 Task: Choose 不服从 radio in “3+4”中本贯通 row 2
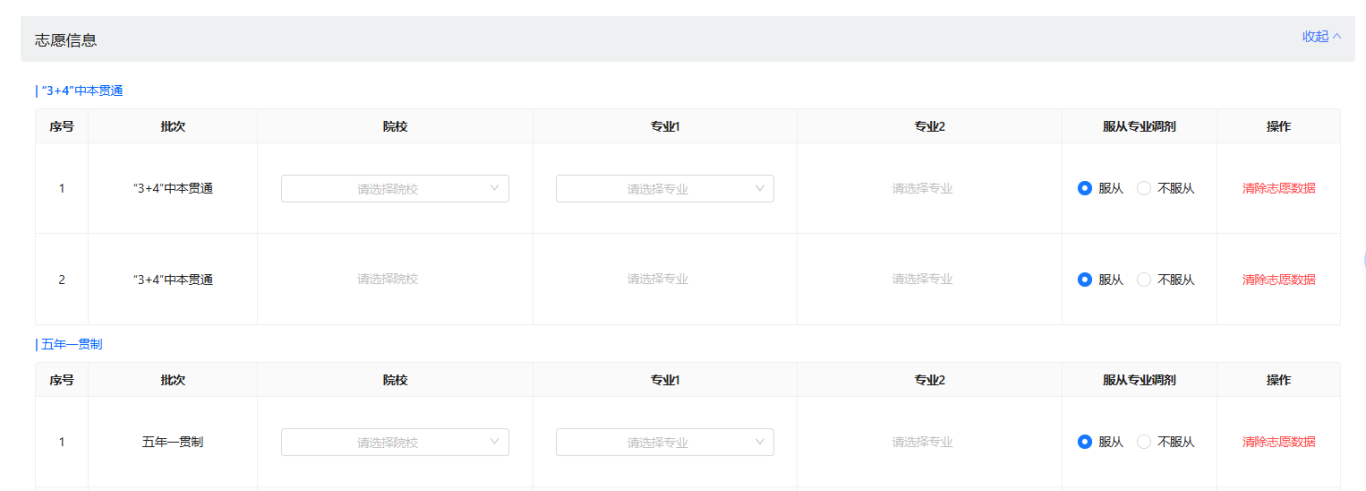1145,280
